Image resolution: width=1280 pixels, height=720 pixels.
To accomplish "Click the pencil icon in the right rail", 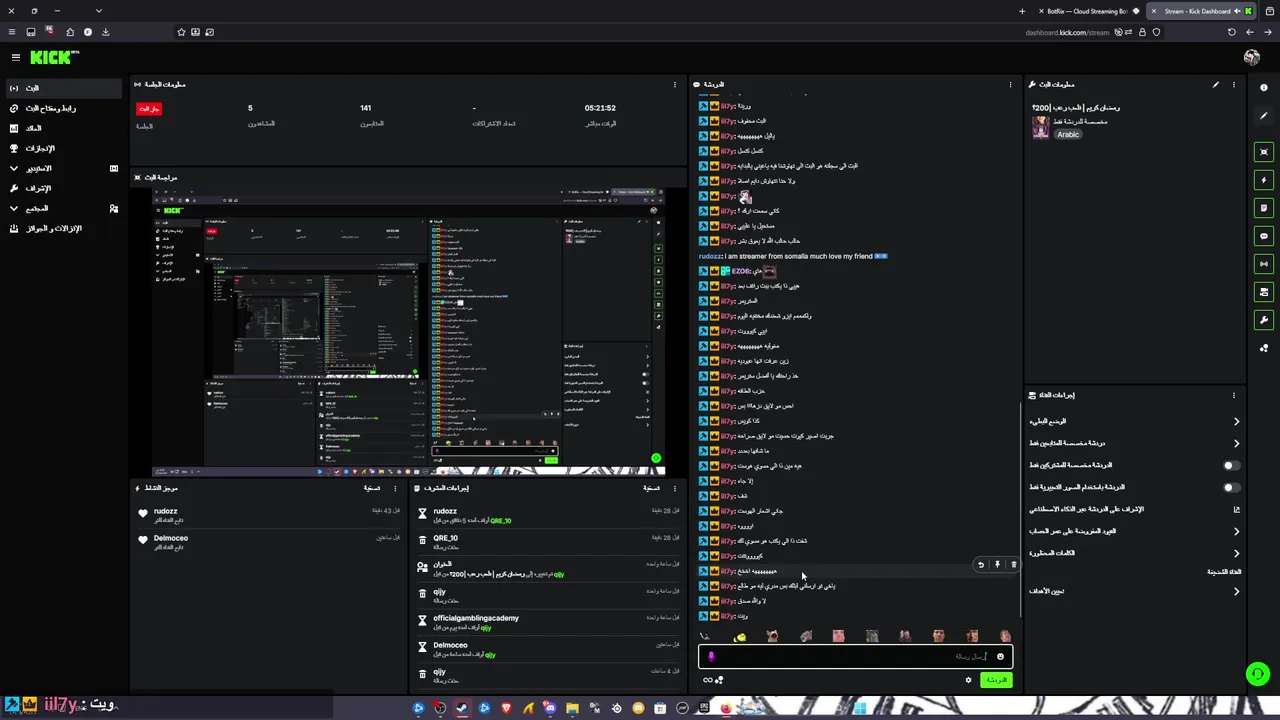I will click(x=1264, y=116).
